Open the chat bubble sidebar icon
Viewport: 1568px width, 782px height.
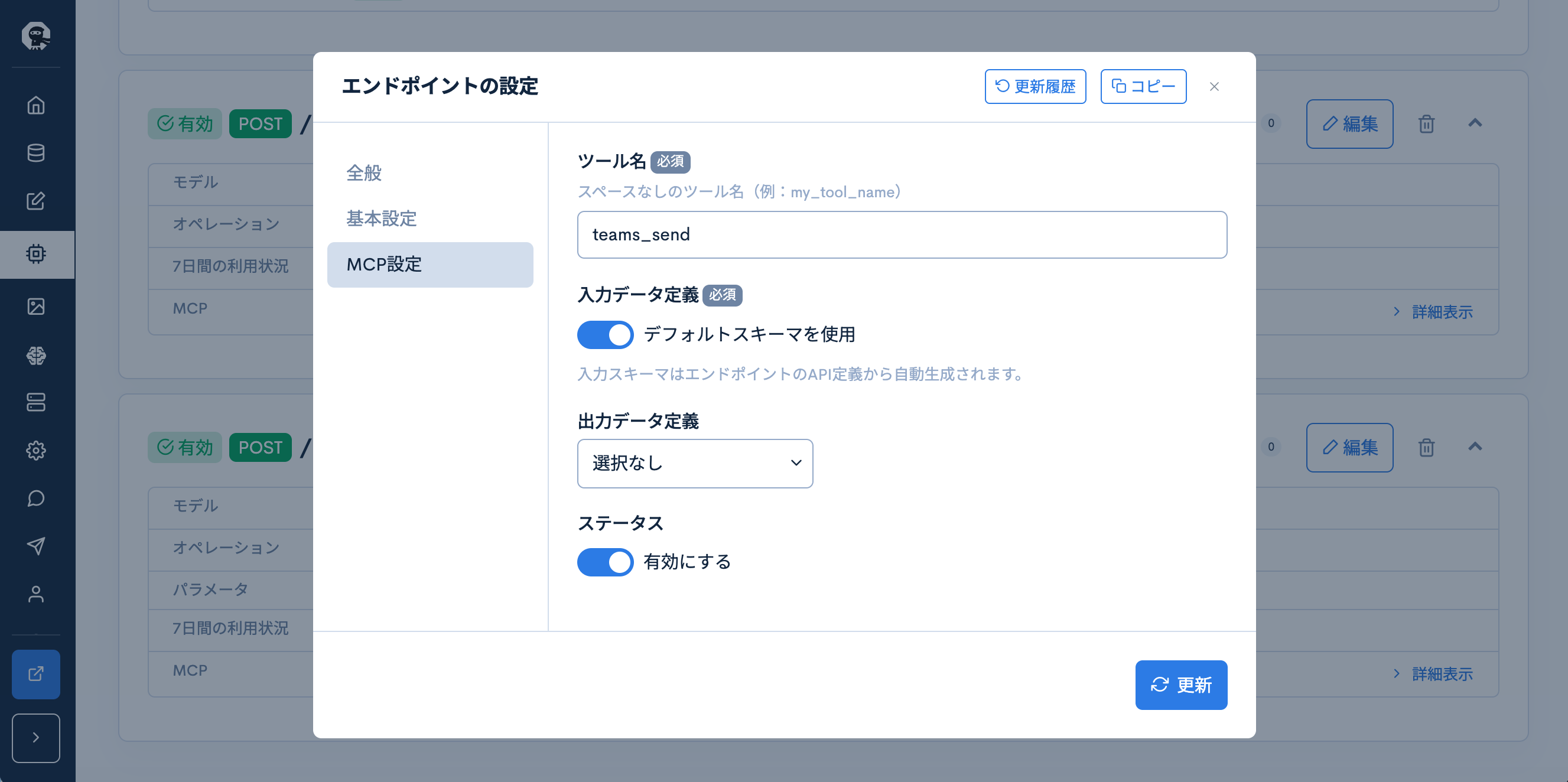pos(36,498)
